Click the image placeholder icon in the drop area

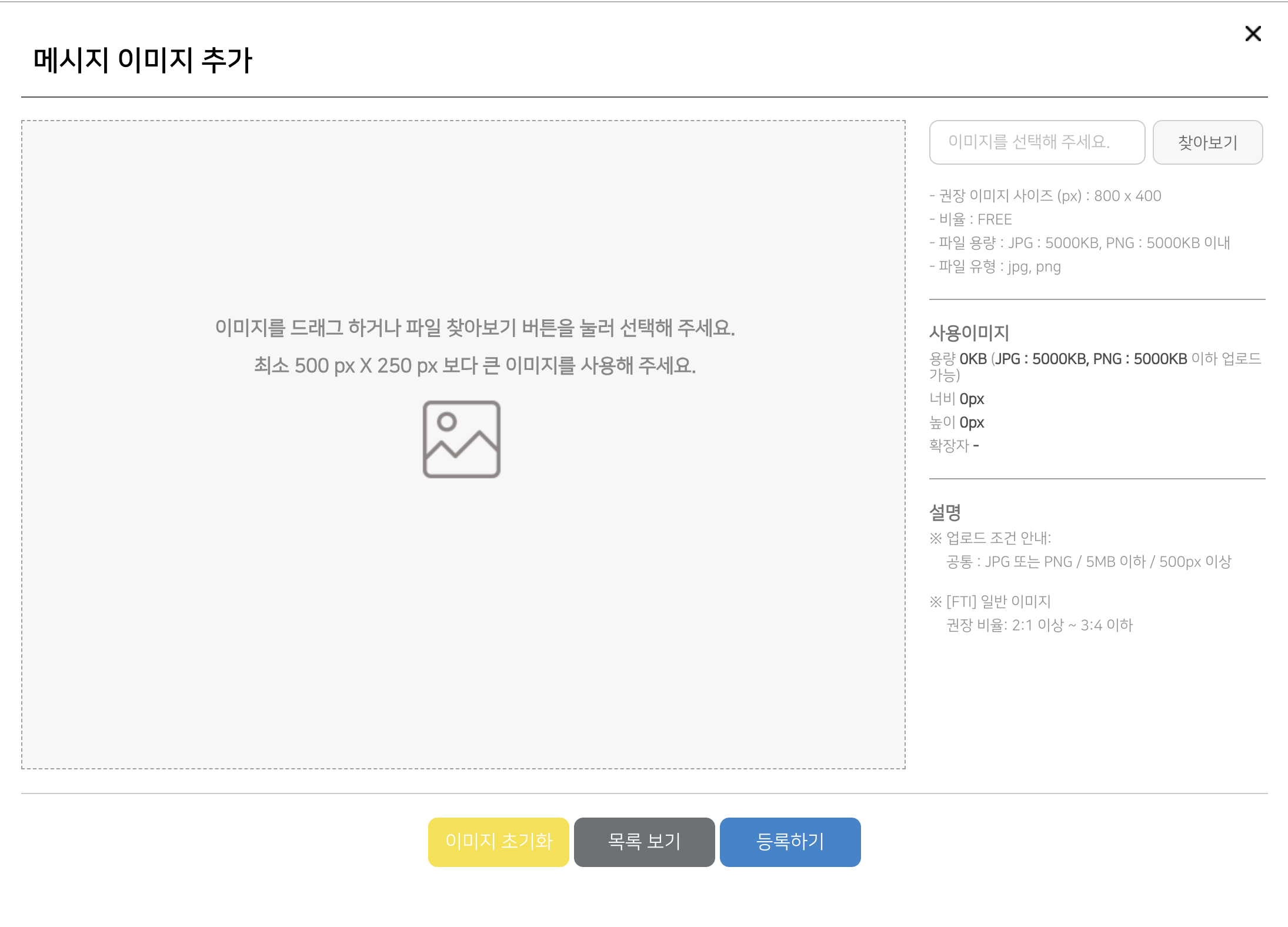point(461,441)
